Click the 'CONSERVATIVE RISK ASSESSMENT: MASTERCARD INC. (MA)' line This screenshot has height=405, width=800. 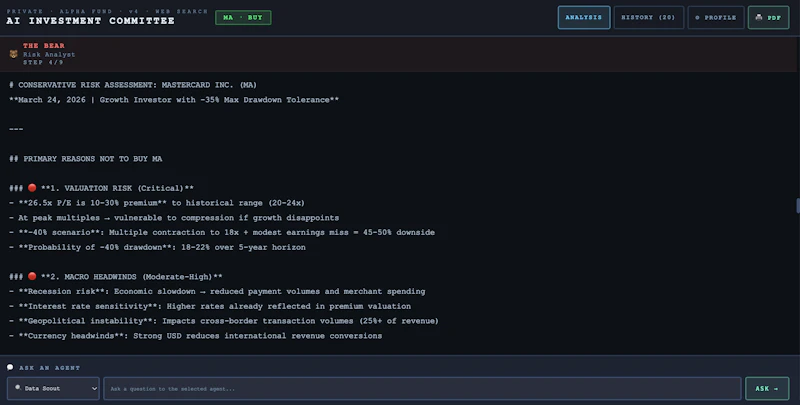pos(133,85)
